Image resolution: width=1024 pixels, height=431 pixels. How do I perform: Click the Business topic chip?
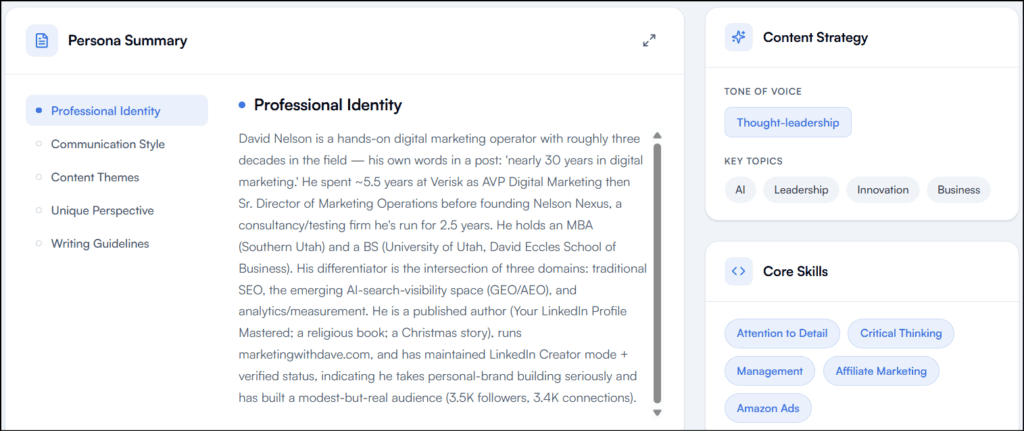pos(959,190)
